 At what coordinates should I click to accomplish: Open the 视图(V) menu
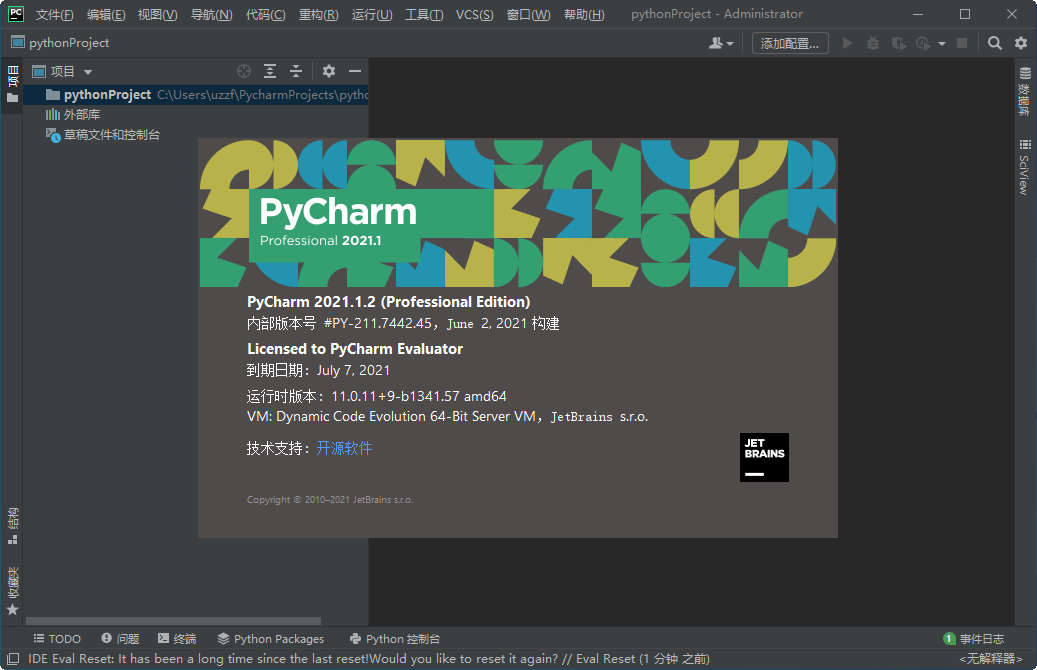pos(157,15)
